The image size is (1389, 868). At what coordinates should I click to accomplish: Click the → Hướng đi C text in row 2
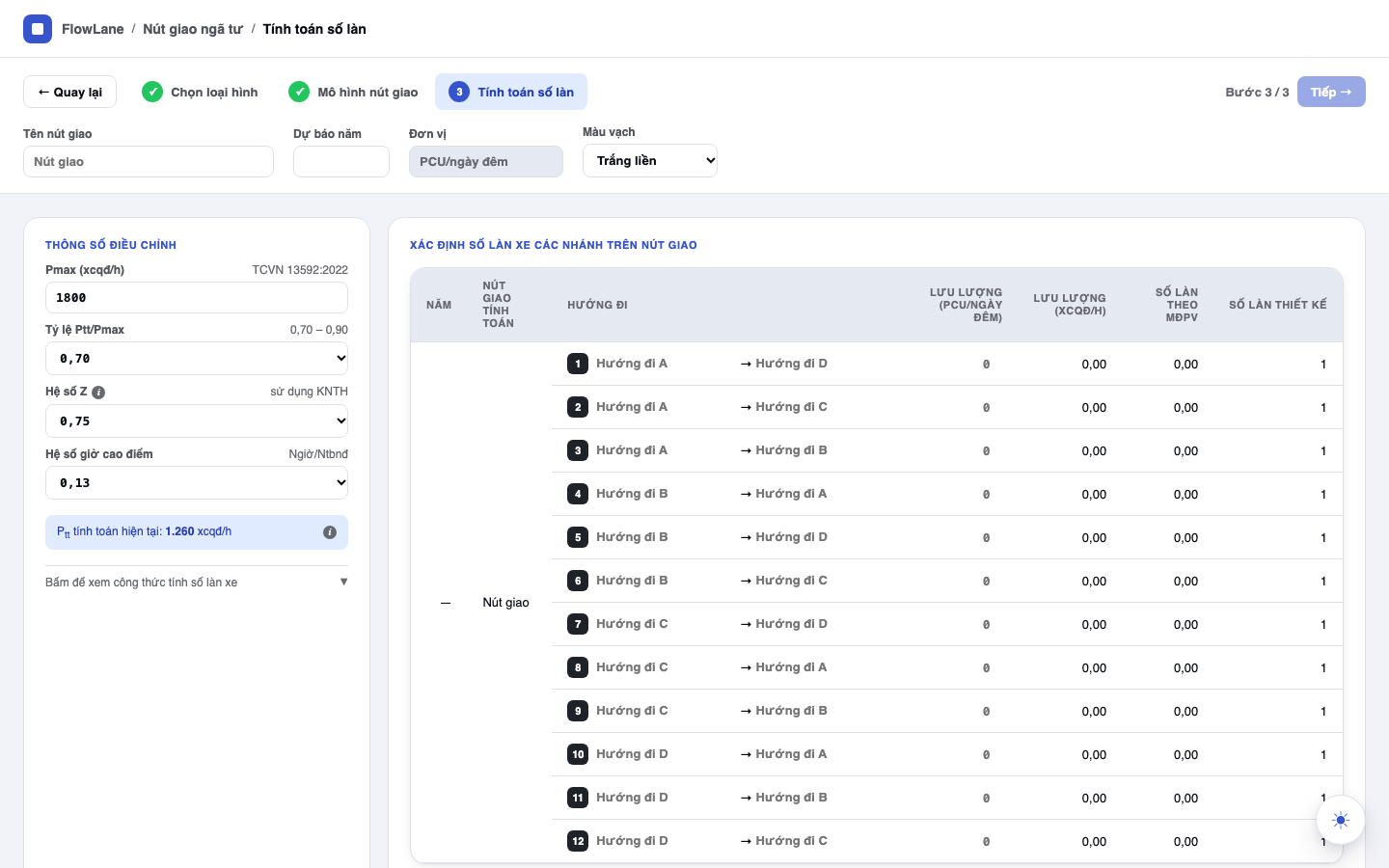point(784,407)
